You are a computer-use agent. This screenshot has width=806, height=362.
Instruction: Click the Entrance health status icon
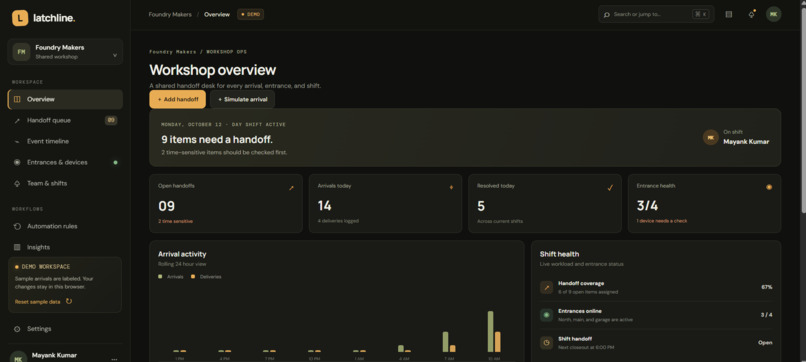(769, 187)
